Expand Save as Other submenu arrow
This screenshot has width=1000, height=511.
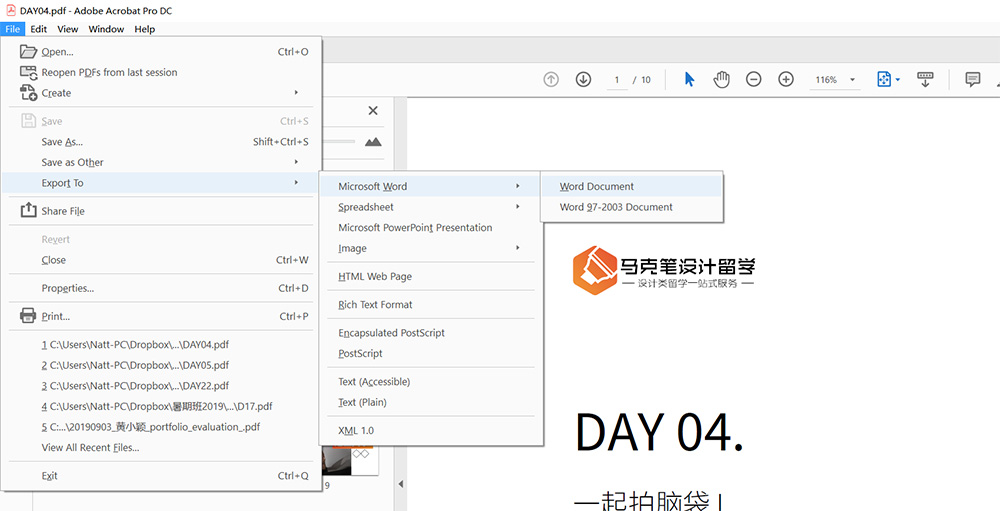(x=296, y=162)
